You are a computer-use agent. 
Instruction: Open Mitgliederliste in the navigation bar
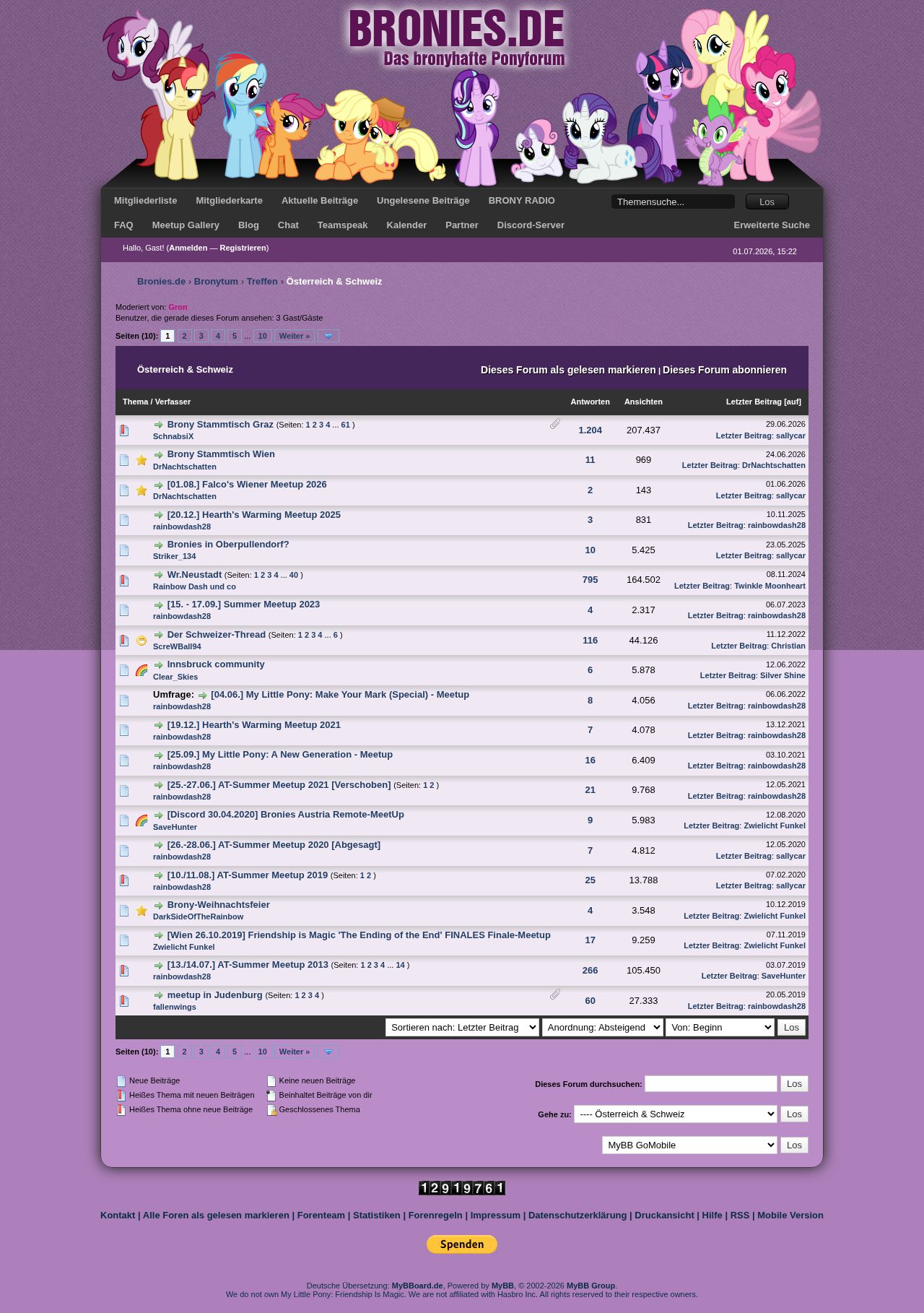(145, 201)
